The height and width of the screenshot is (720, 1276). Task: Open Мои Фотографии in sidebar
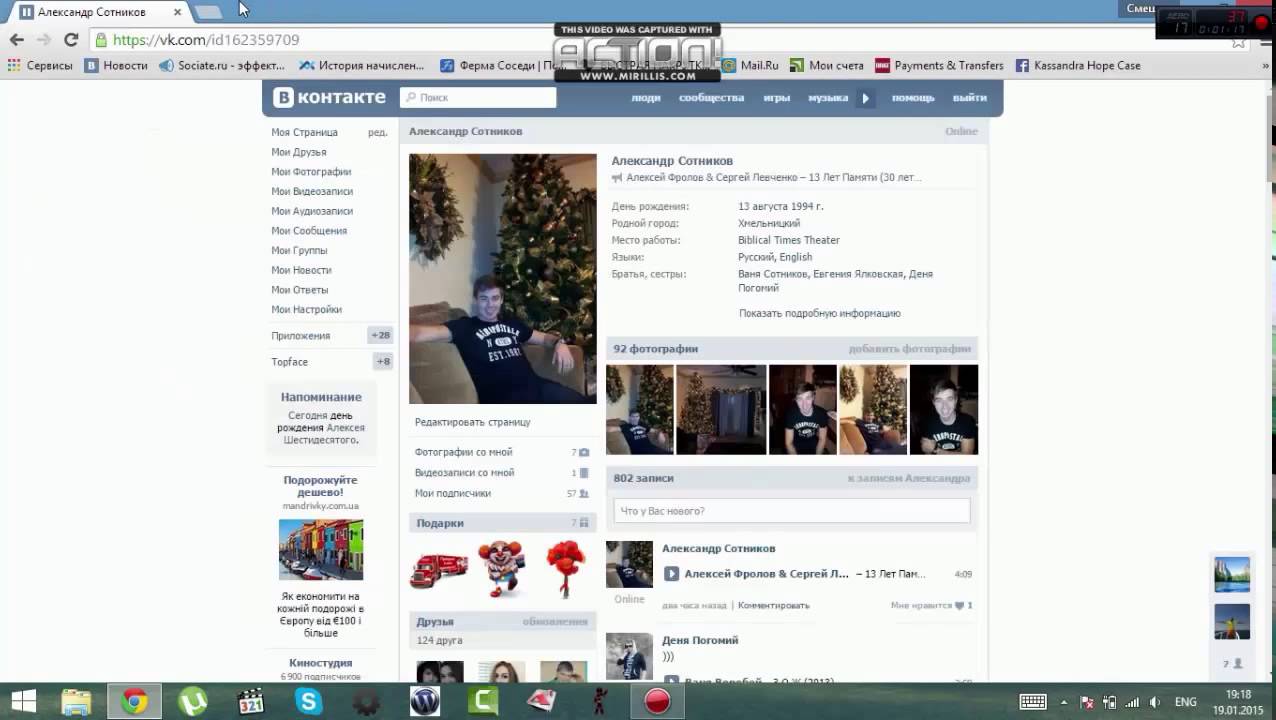click(311, 172)
